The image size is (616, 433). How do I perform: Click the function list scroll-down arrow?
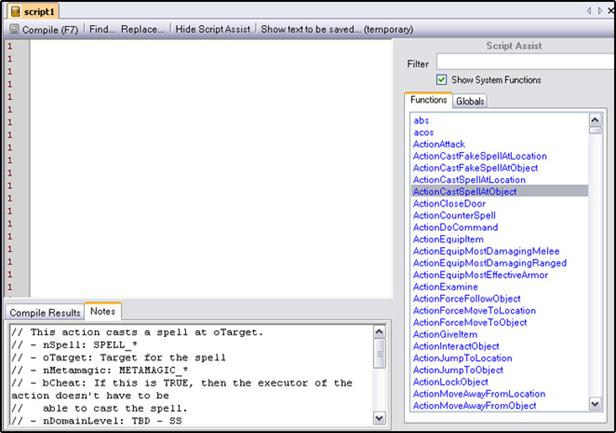595,404
